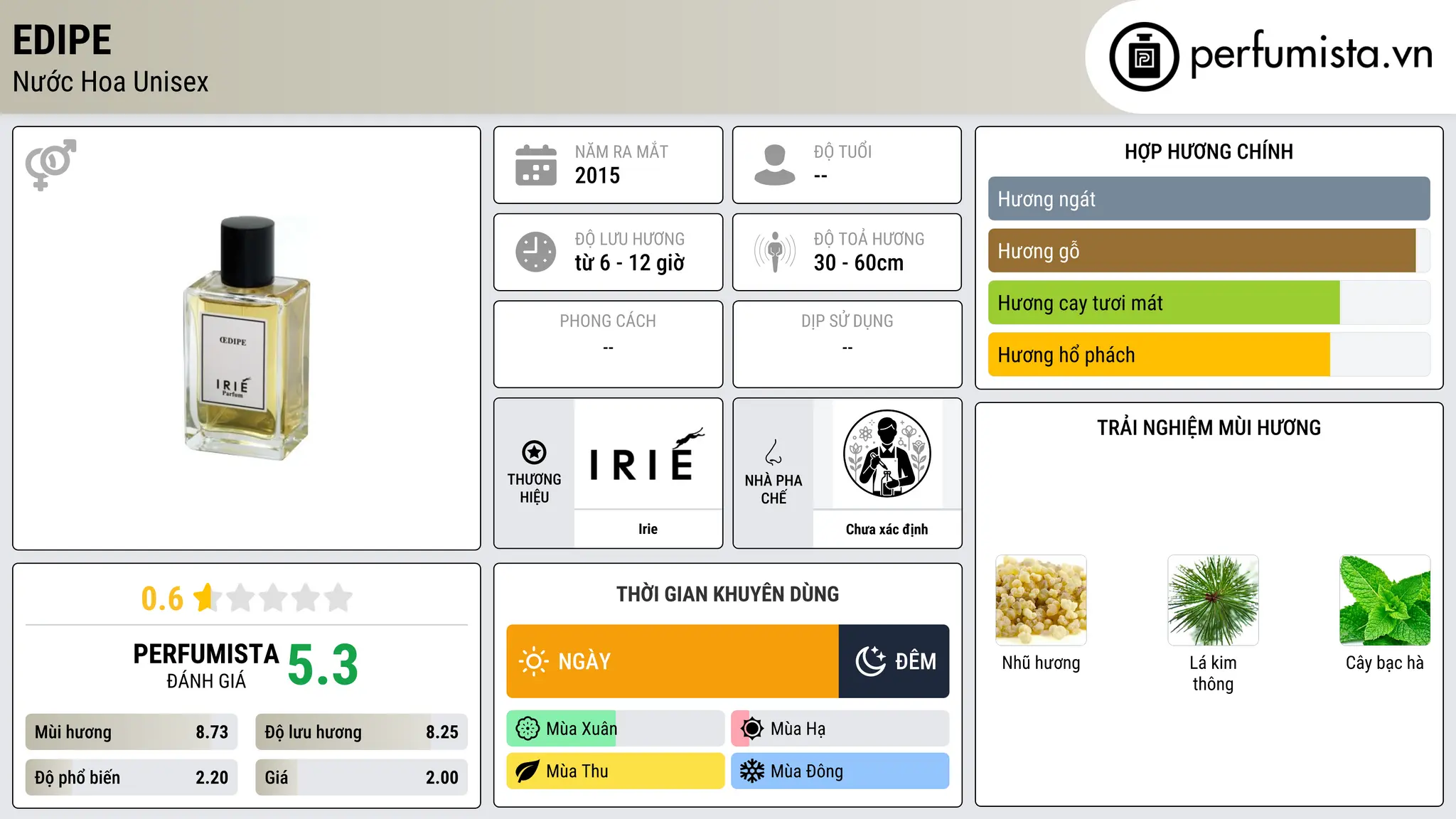Screen dimensions: 1456x819
Task: Click the calendar icon beside Năm ra mắt
Action: [x=536, y=165]
